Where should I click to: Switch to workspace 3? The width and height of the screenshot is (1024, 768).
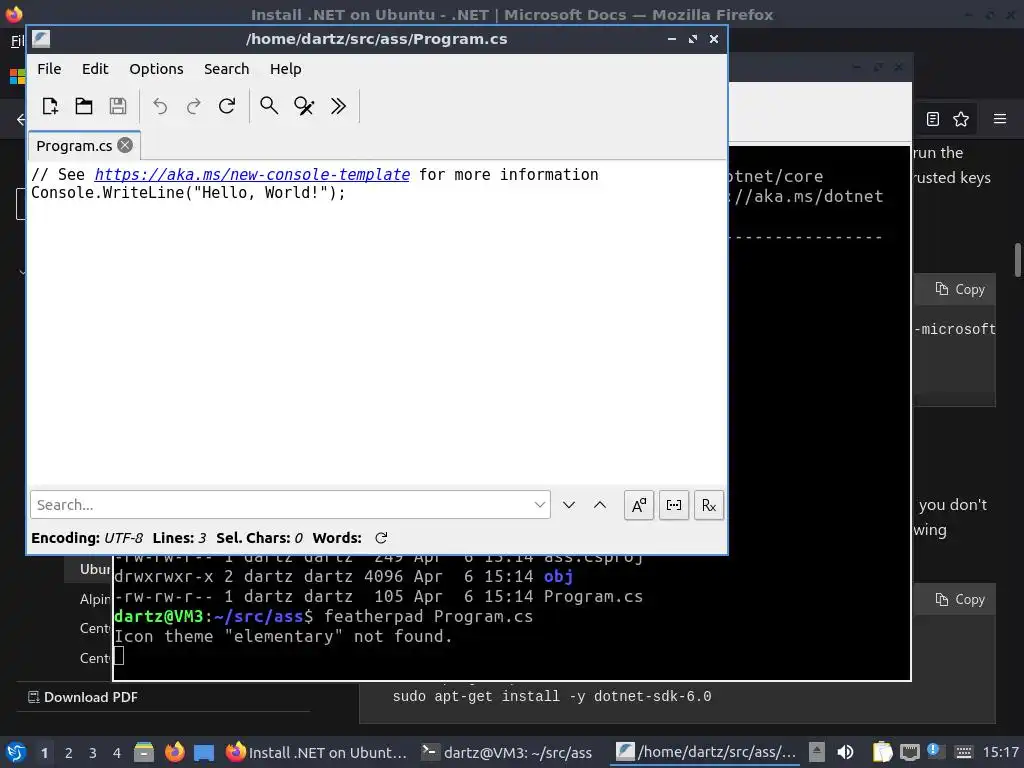(x=93, y=753)
